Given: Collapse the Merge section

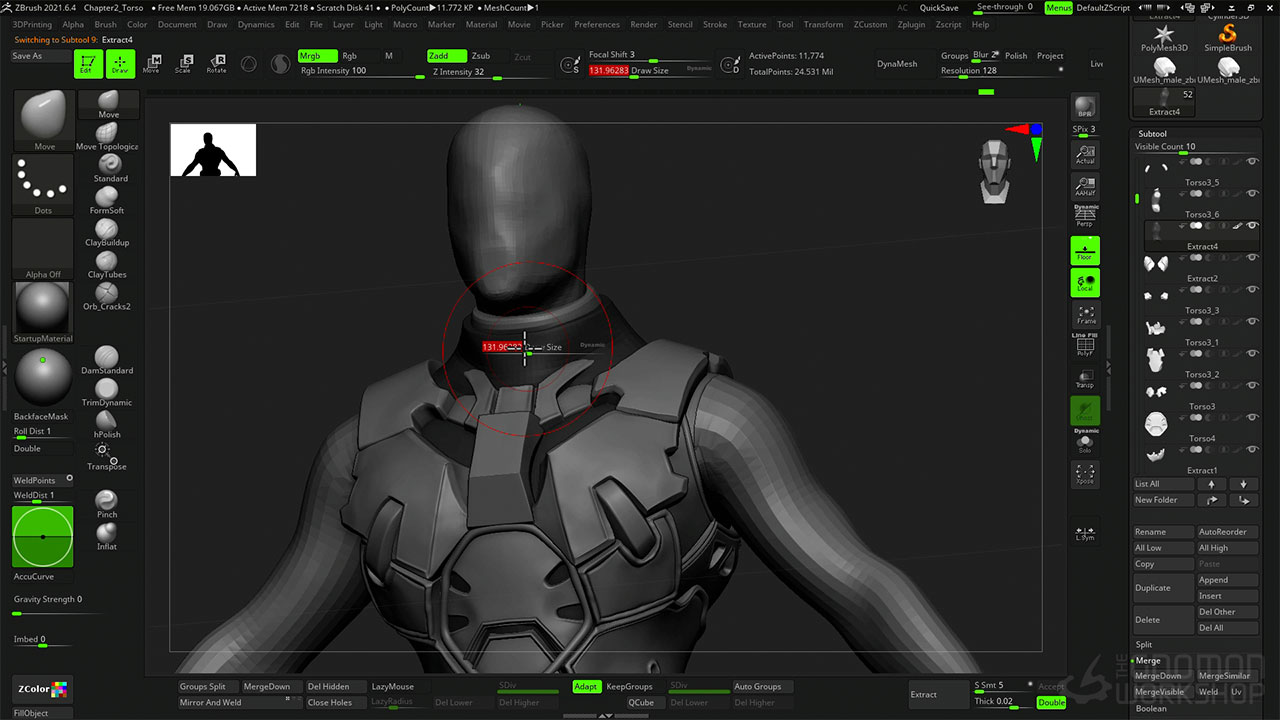Looking at the screenshot, I should pyautogui.click(x=1148, y=661).
